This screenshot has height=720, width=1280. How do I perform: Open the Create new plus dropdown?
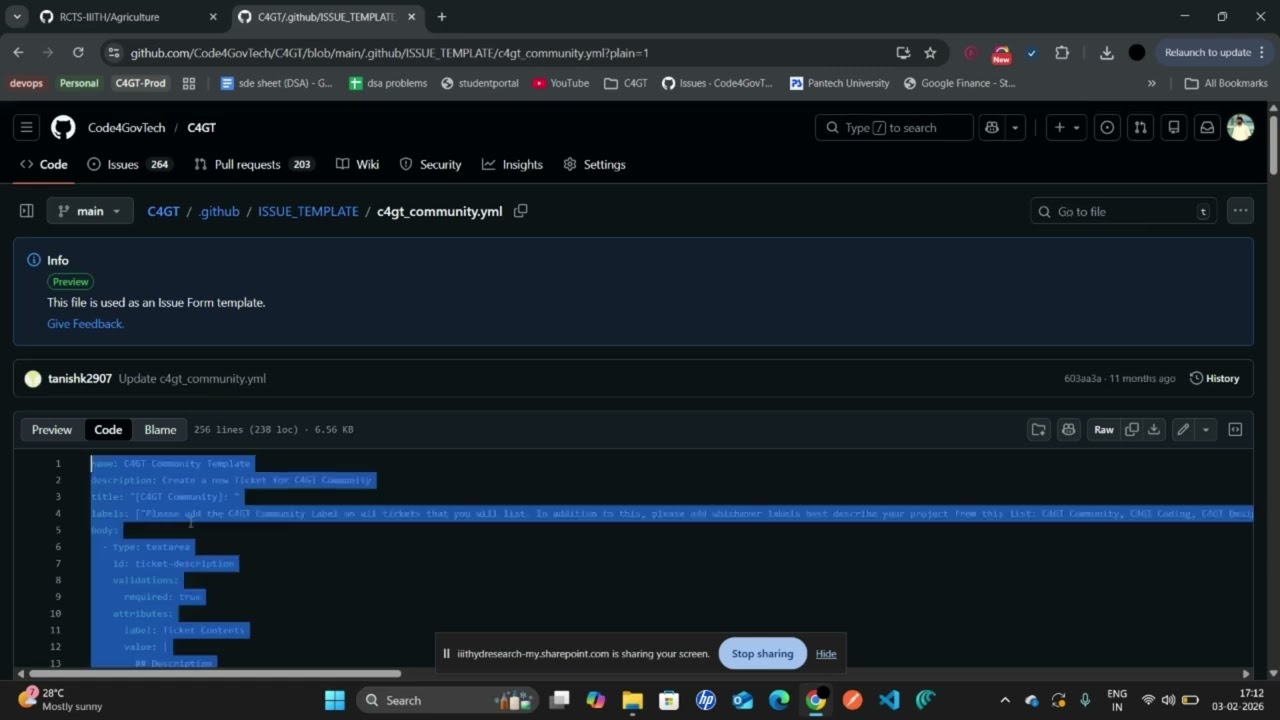1066,127
